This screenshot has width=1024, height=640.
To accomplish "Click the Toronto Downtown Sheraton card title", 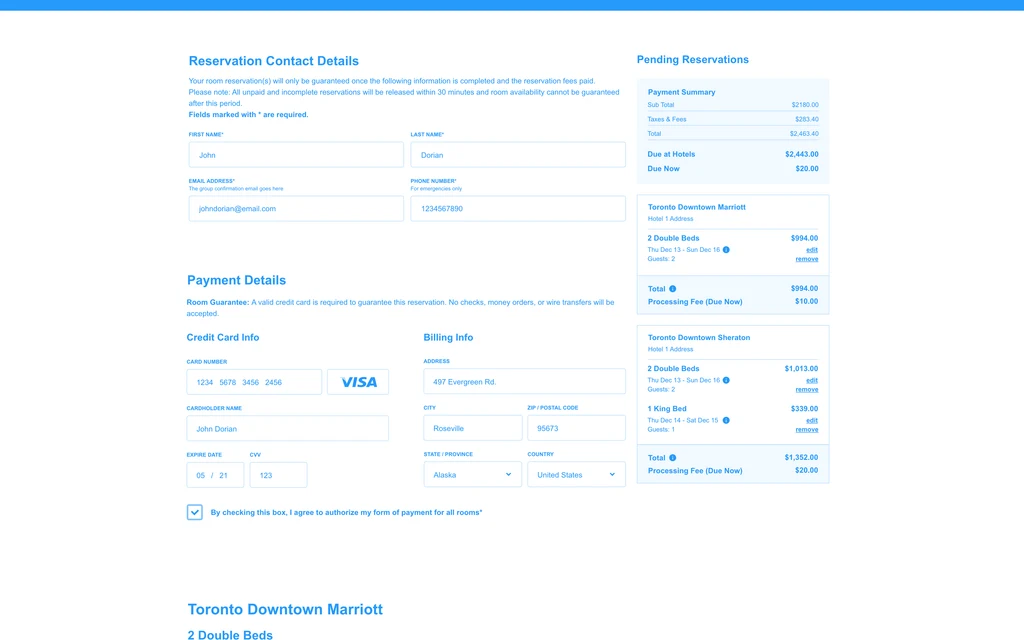I will click(699, 338).
